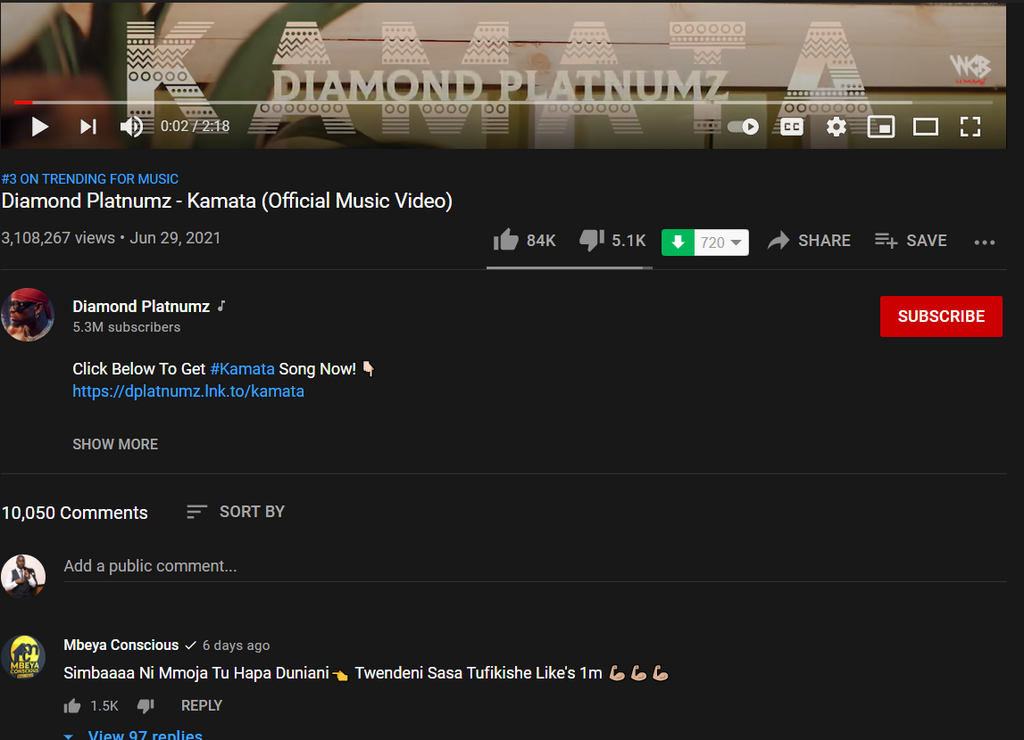This screenshot has height=740, width=1024.
Task: Open Diamond Platnumz channel avatar
Action: pos(27,315)
